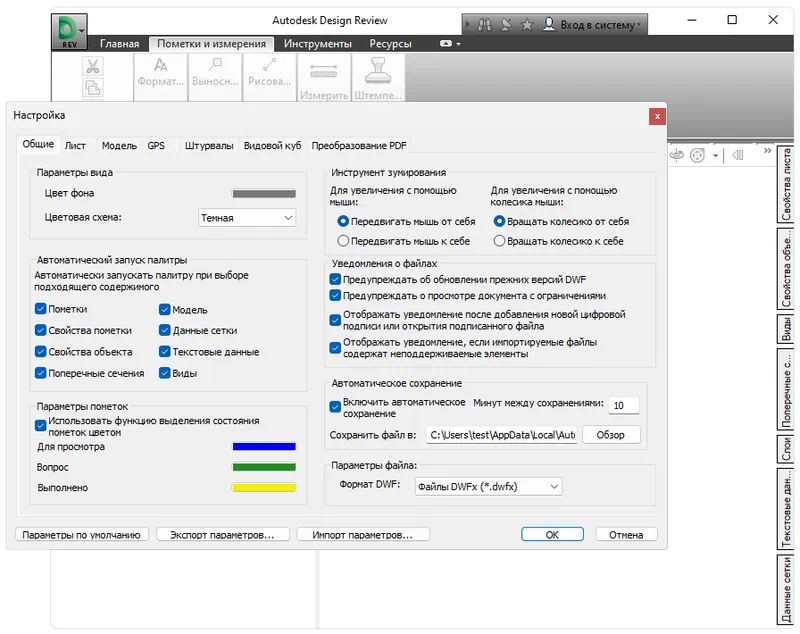
Task: Click the satellite communication center icon
Action: 506,24
